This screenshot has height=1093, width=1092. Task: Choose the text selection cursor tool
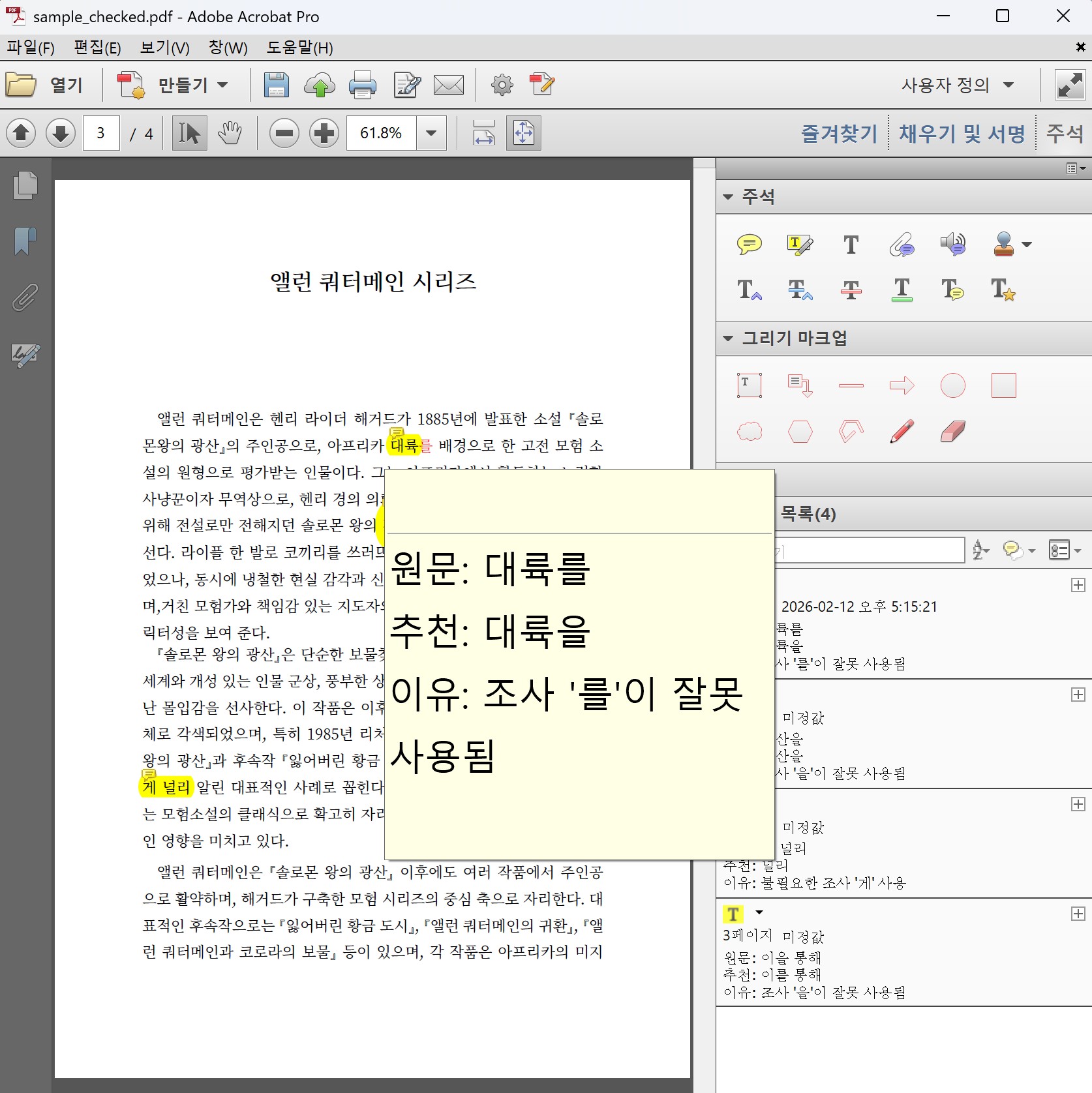click(189, 133)
